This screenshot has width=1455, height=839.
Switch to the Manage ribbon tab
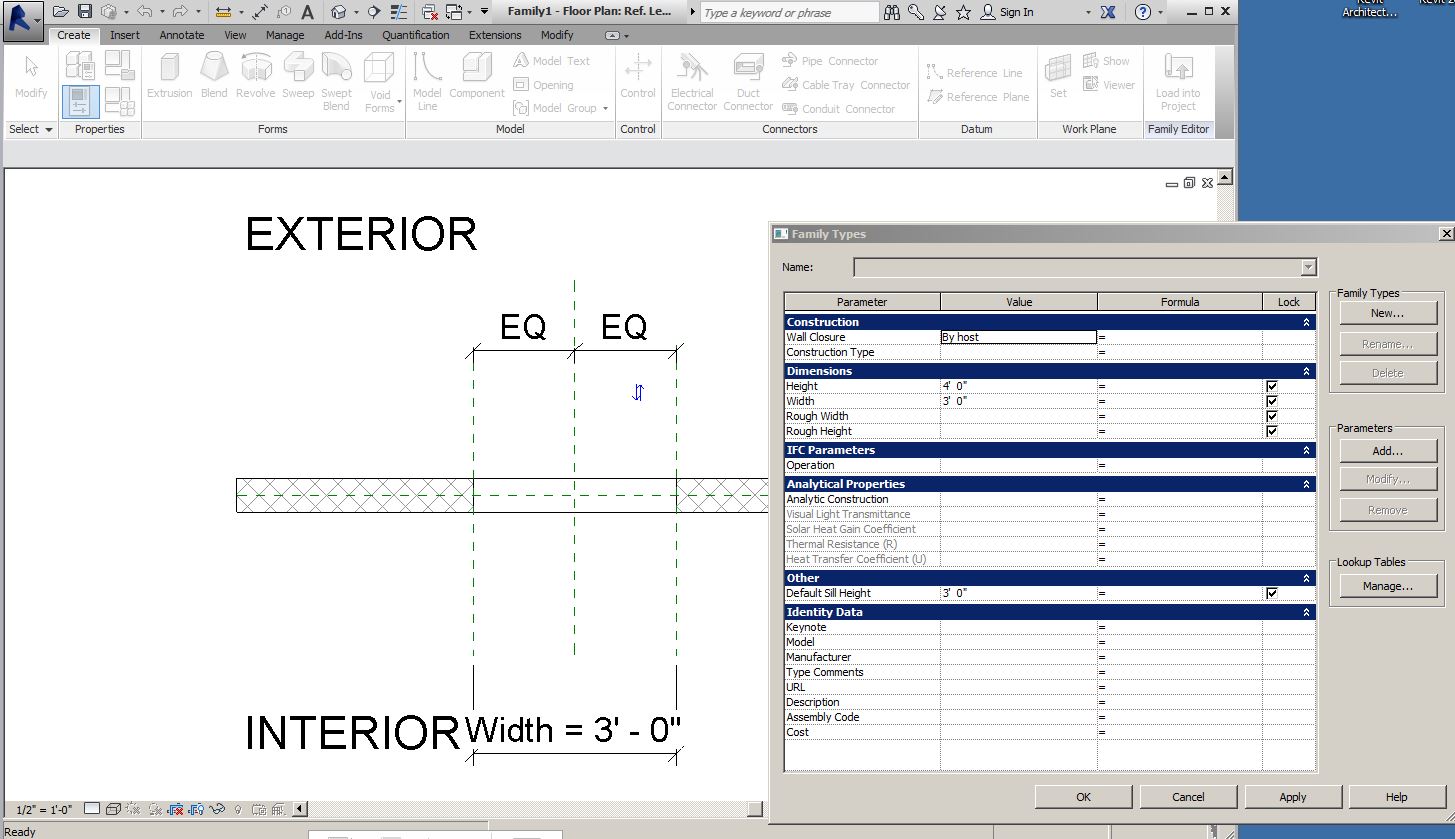tap(285, 35)
